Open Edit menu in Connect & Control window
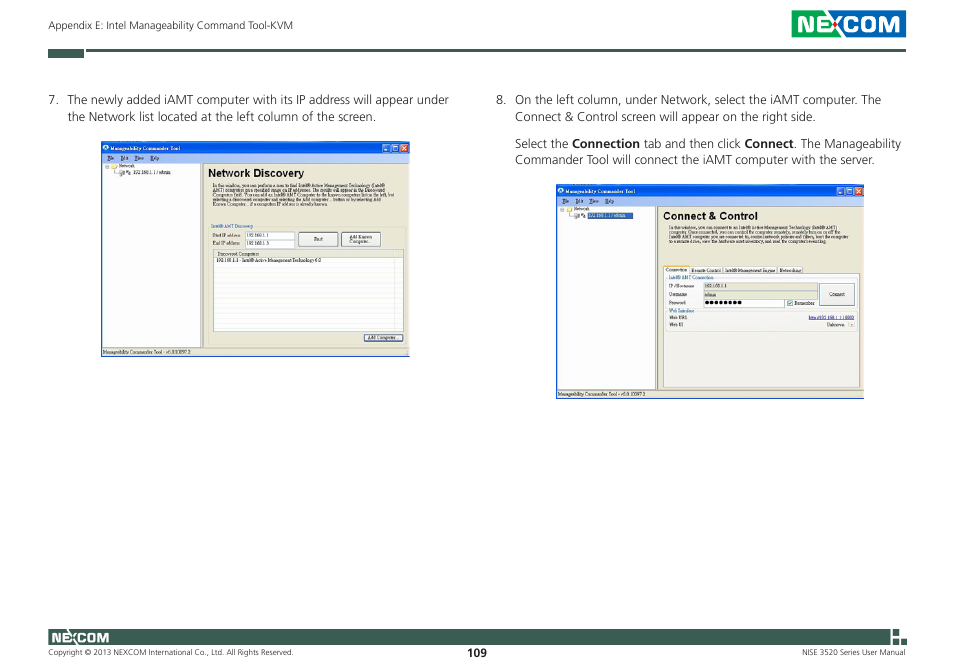Image resolution: width=954 pixels, height=672 pixels. pyautogui.click(x=579, y=201)
